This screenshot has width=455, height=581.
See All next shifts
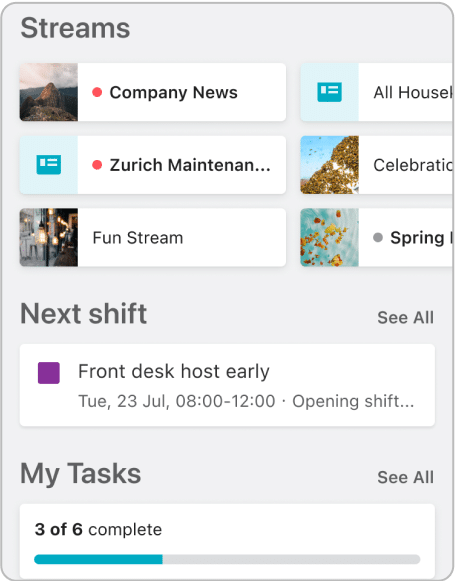click(x=405, y=318)
